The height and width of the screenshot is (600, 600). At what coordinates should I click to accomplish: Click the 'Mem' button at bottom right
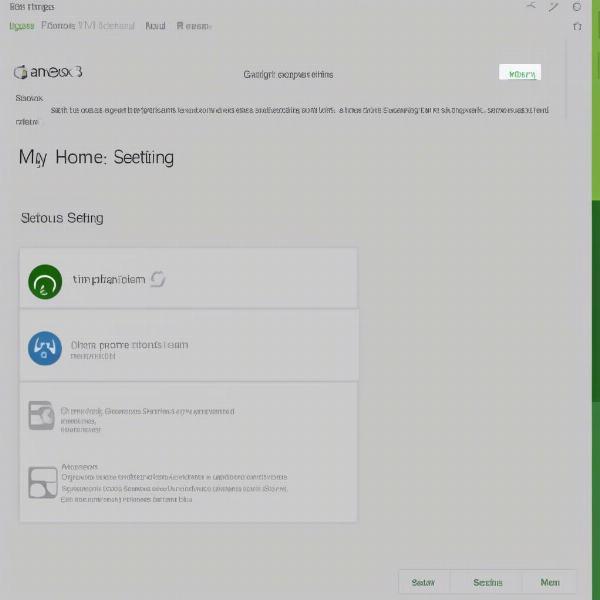[550, 582]
